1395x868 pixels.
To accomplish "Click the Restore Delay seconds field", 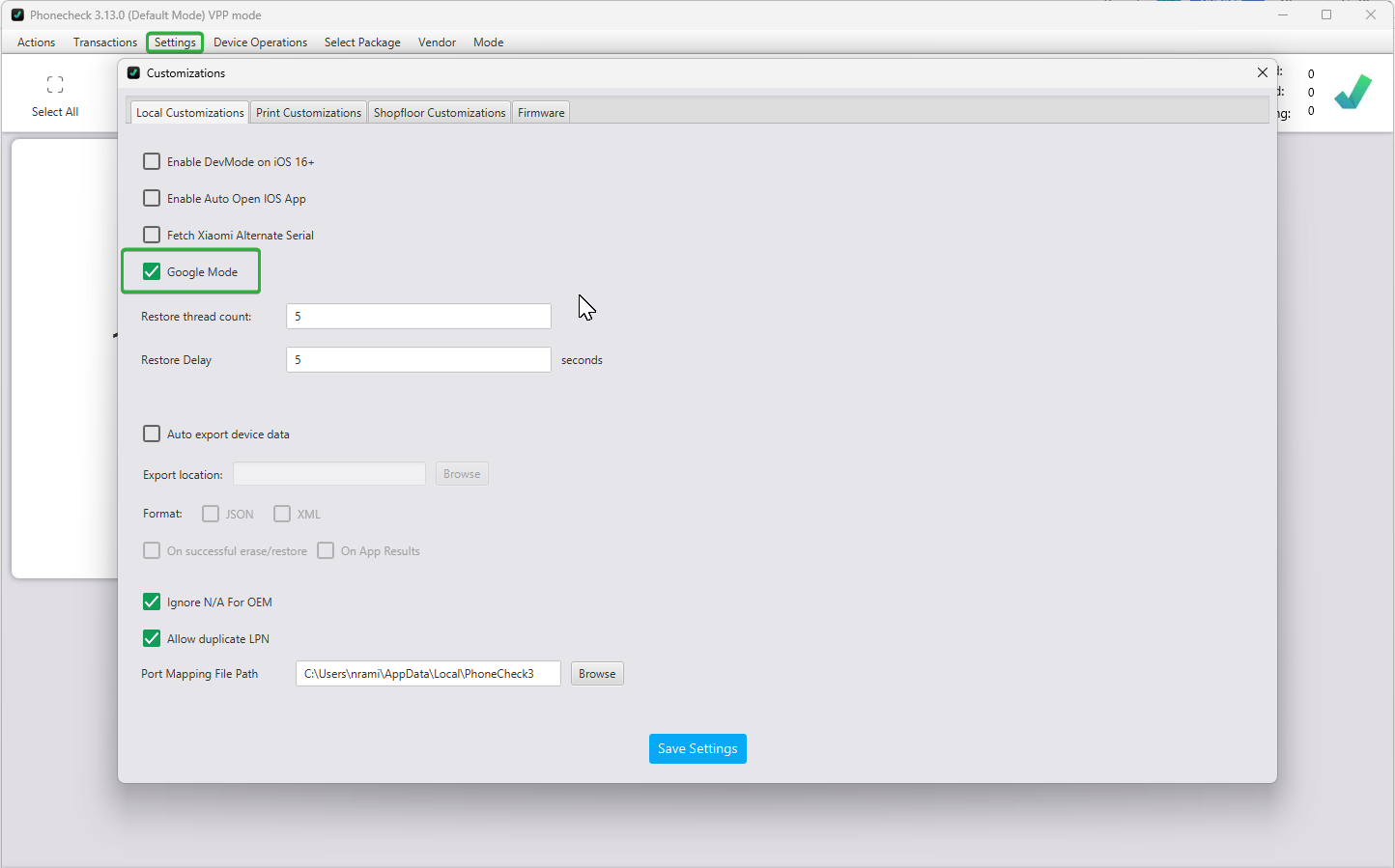I will pos(418,360).
